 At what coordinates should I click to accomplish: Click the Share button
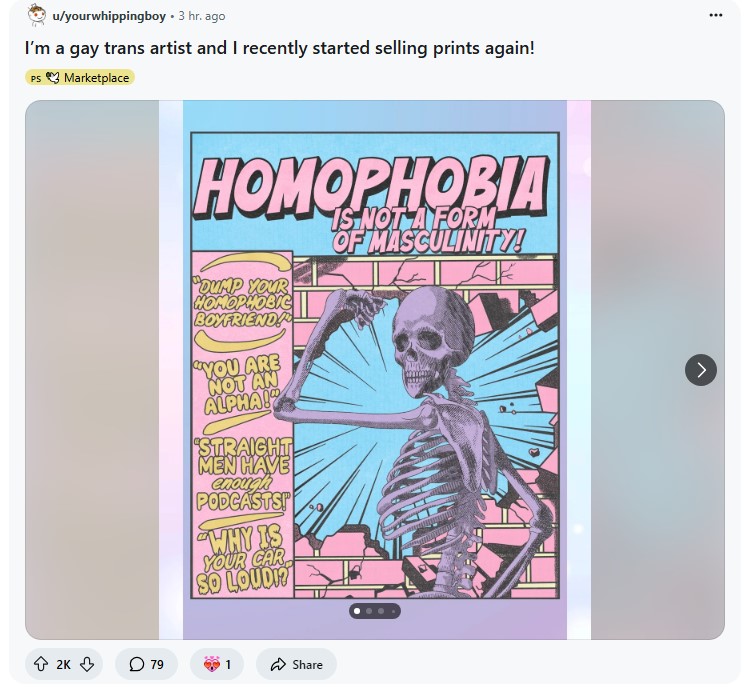click(296, 664)
